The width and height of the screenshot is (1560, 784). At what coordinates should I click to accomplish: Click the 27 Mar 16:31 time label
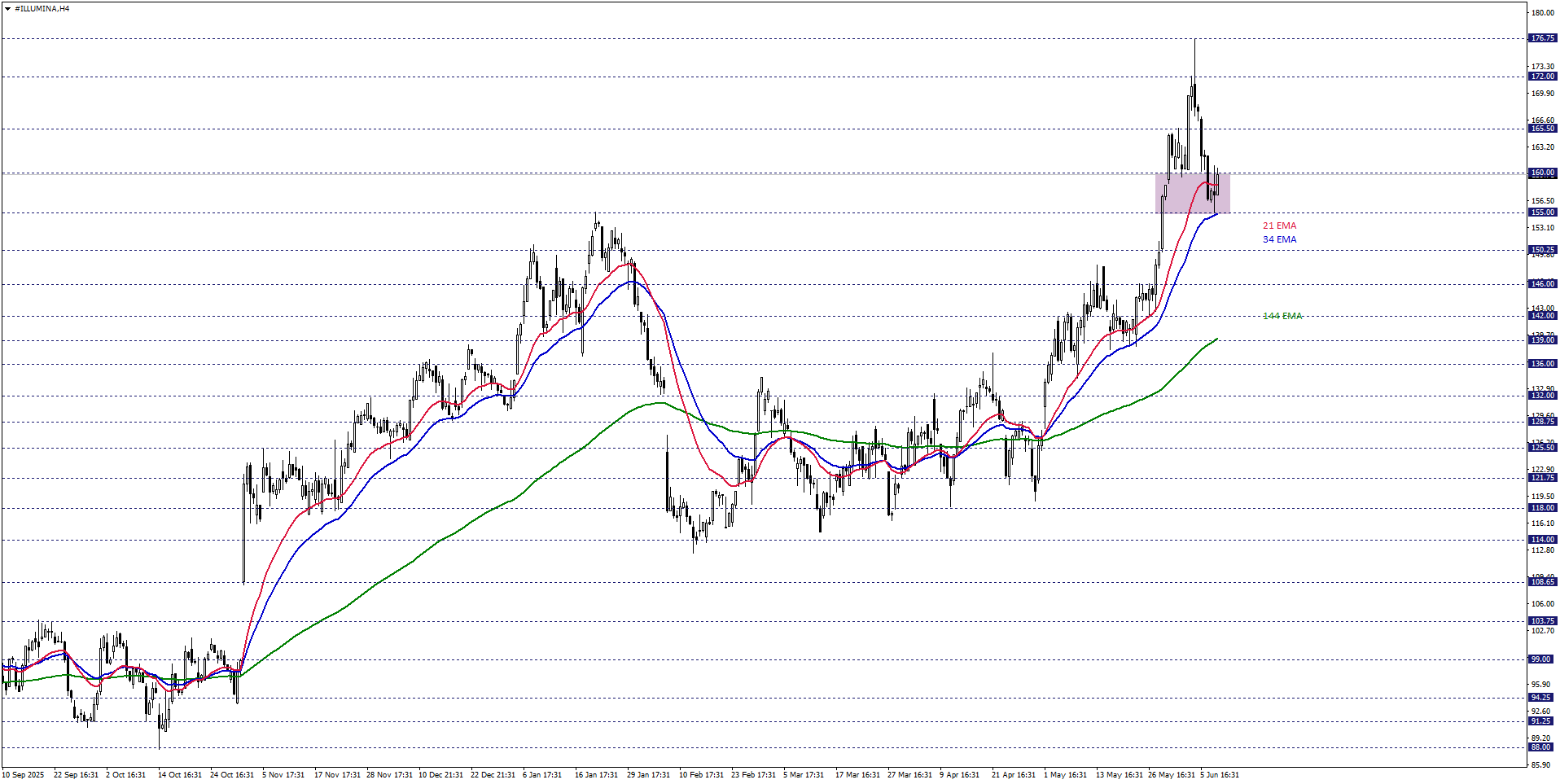click(x=909, y=775)
